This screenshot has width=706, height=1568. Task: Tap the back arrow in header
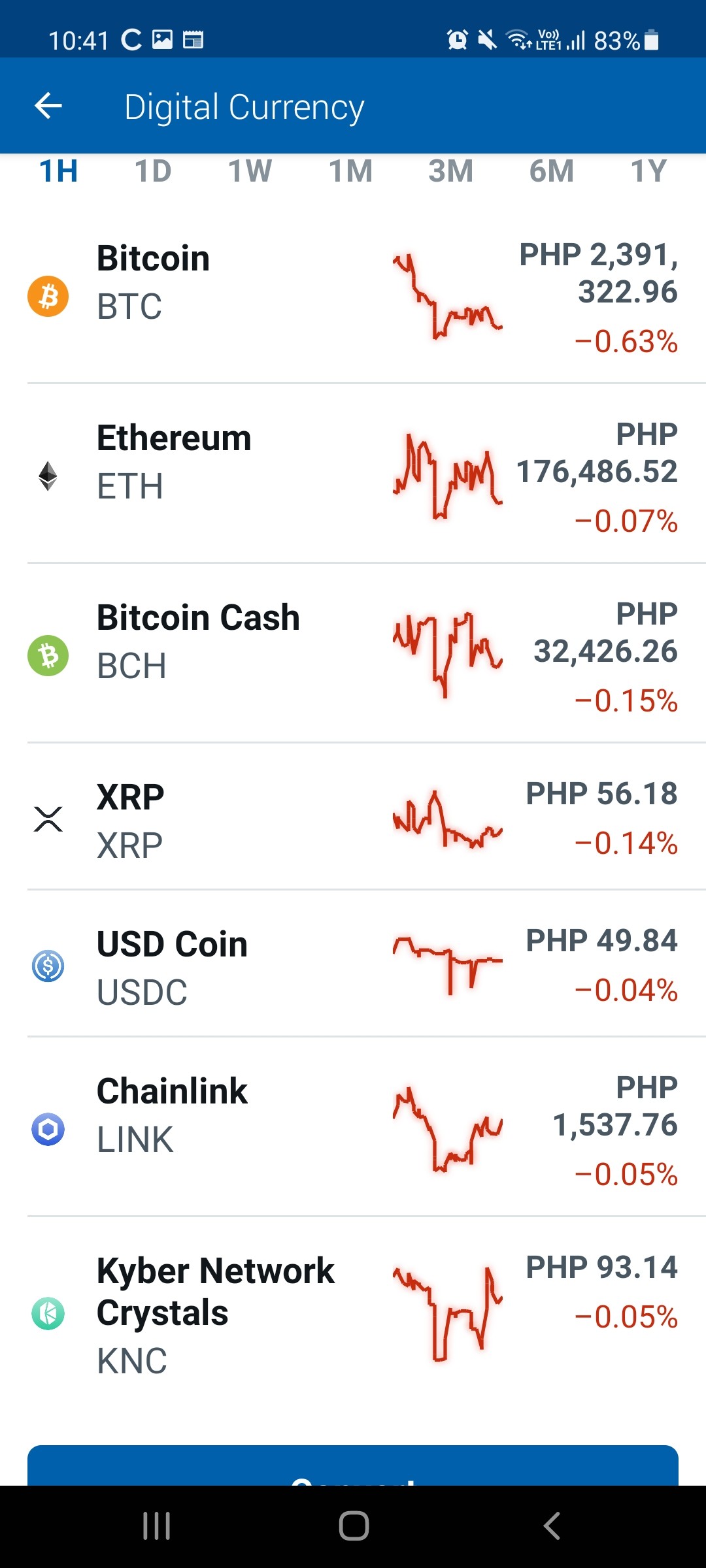(x=48, y=106)
